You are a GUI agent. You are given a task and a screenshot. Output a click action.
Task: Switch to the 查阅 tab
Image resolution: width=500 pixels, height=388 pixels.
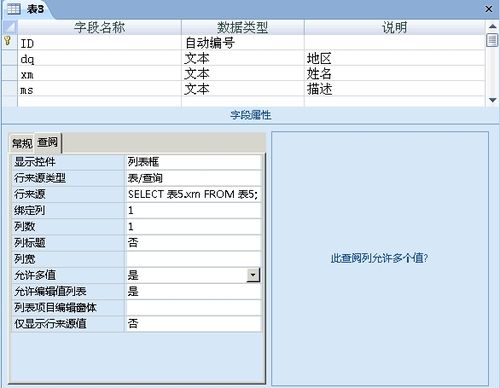point(48,143)
